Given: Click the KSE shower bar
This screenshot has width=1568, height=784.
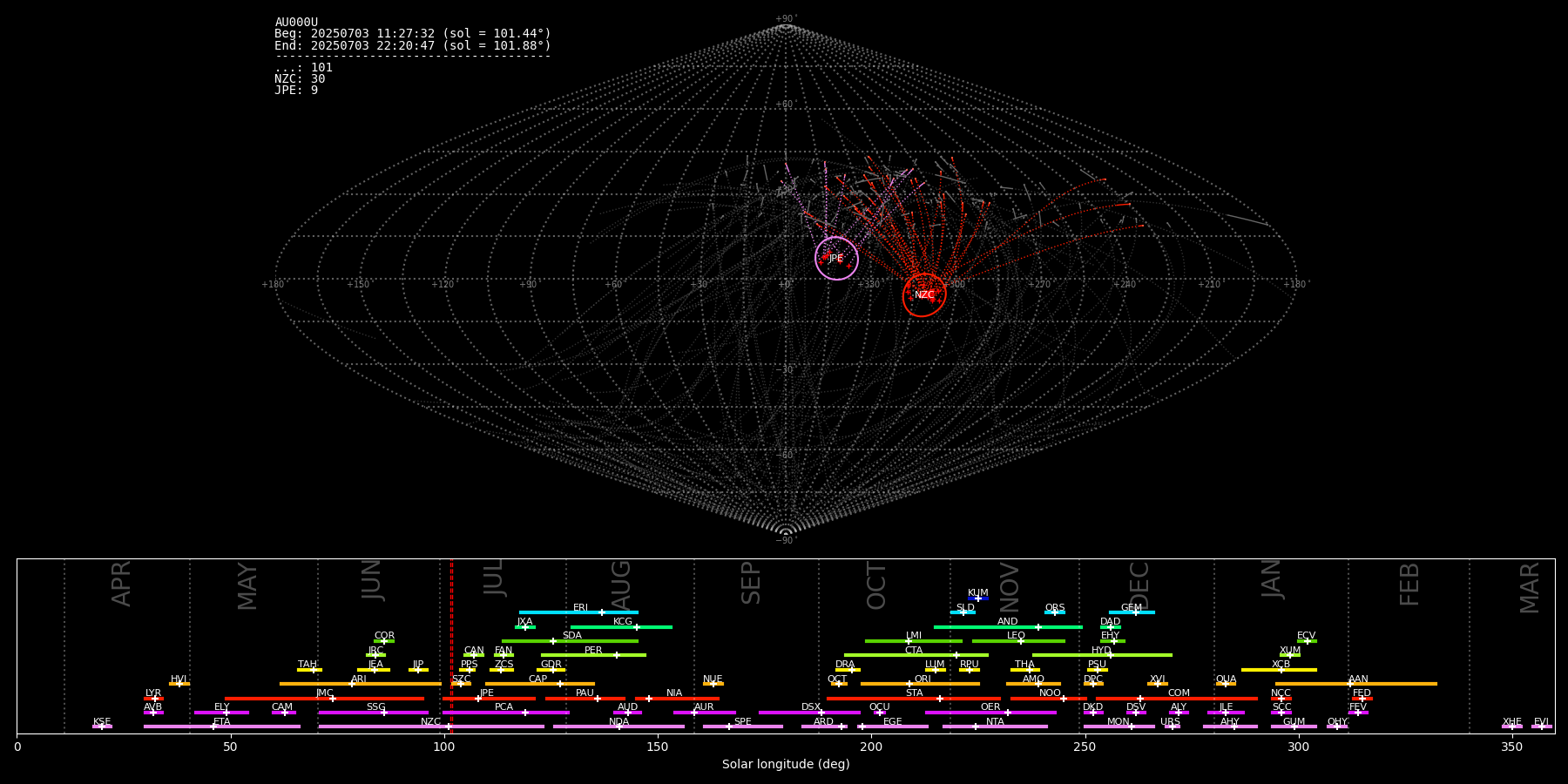Looking at the screenshot, I should pos(102,727).
